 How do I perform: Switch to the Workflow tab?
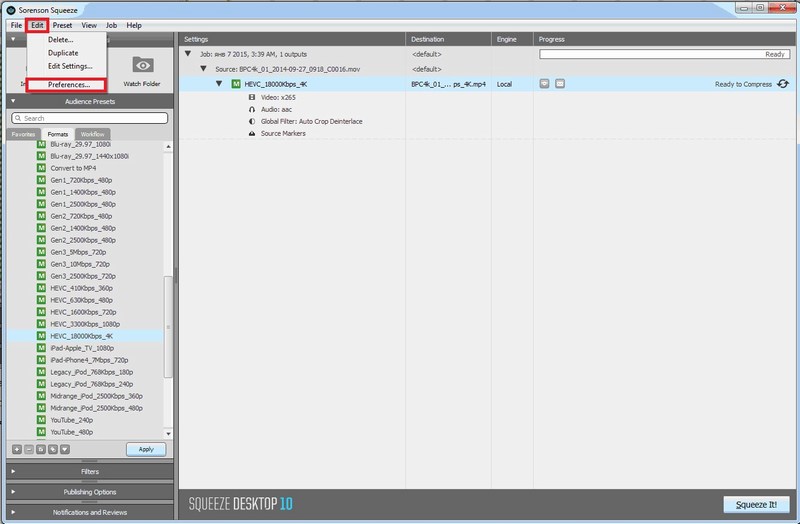(92, 134)
